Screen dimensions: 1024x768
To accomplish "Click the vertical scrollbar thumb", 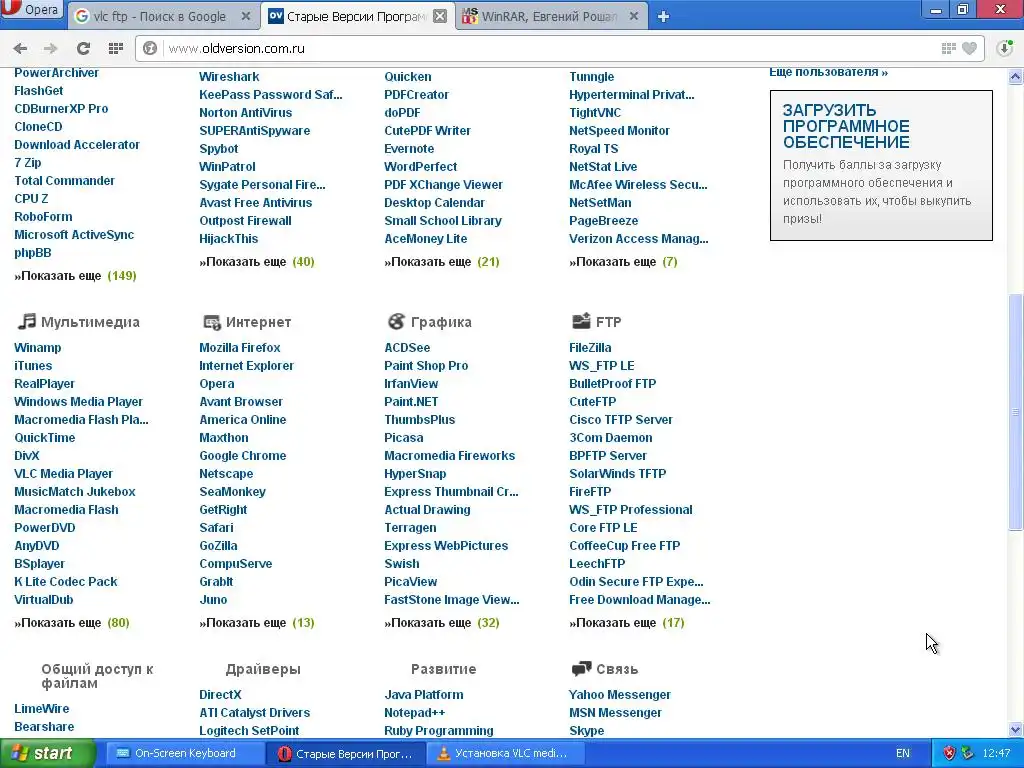I will click(x=1016, y=412).
